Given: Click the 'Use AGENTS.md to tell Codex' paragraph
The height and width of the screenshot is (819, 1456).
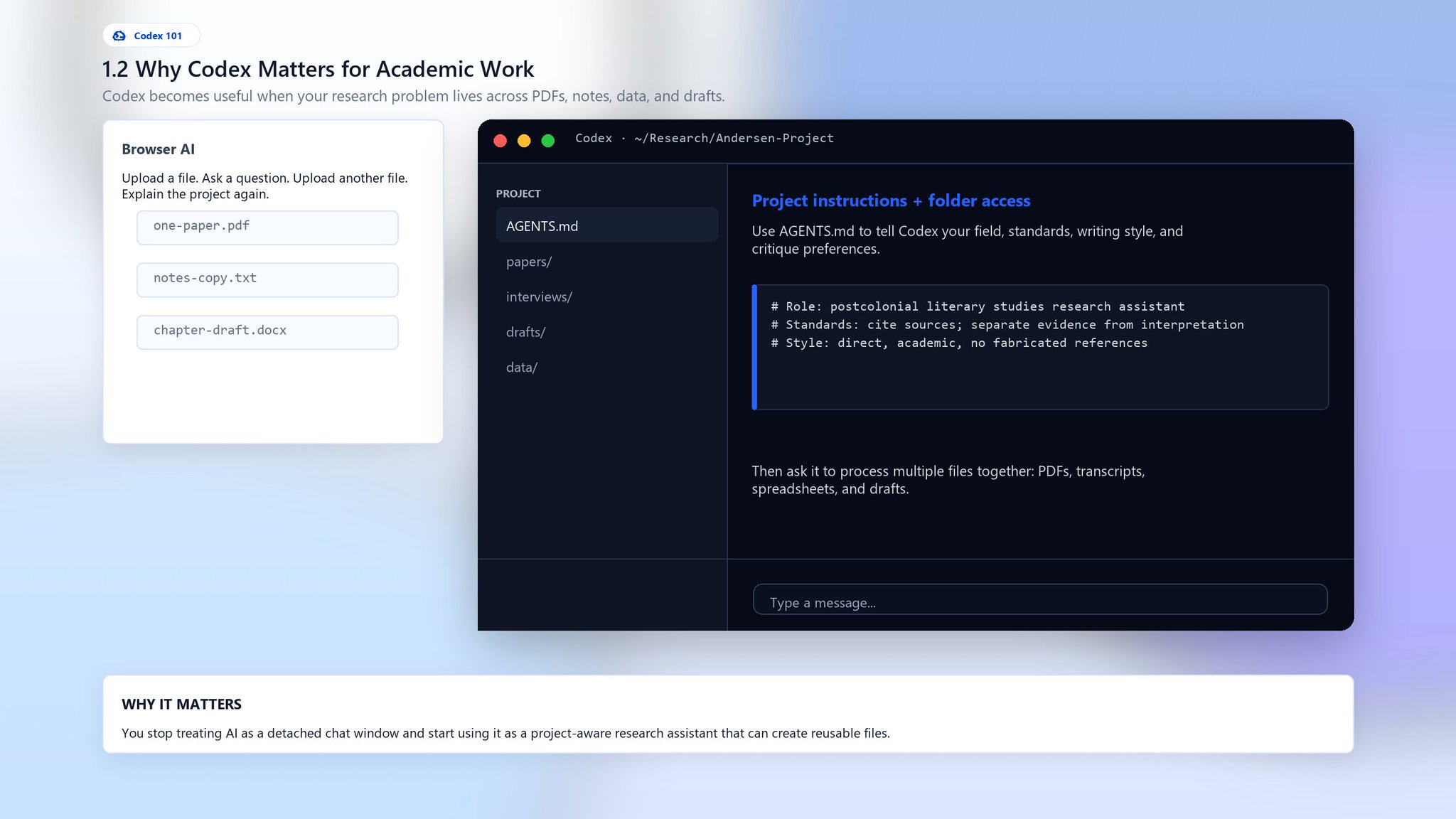Looking at the screenshot, I should click(968, 240).
